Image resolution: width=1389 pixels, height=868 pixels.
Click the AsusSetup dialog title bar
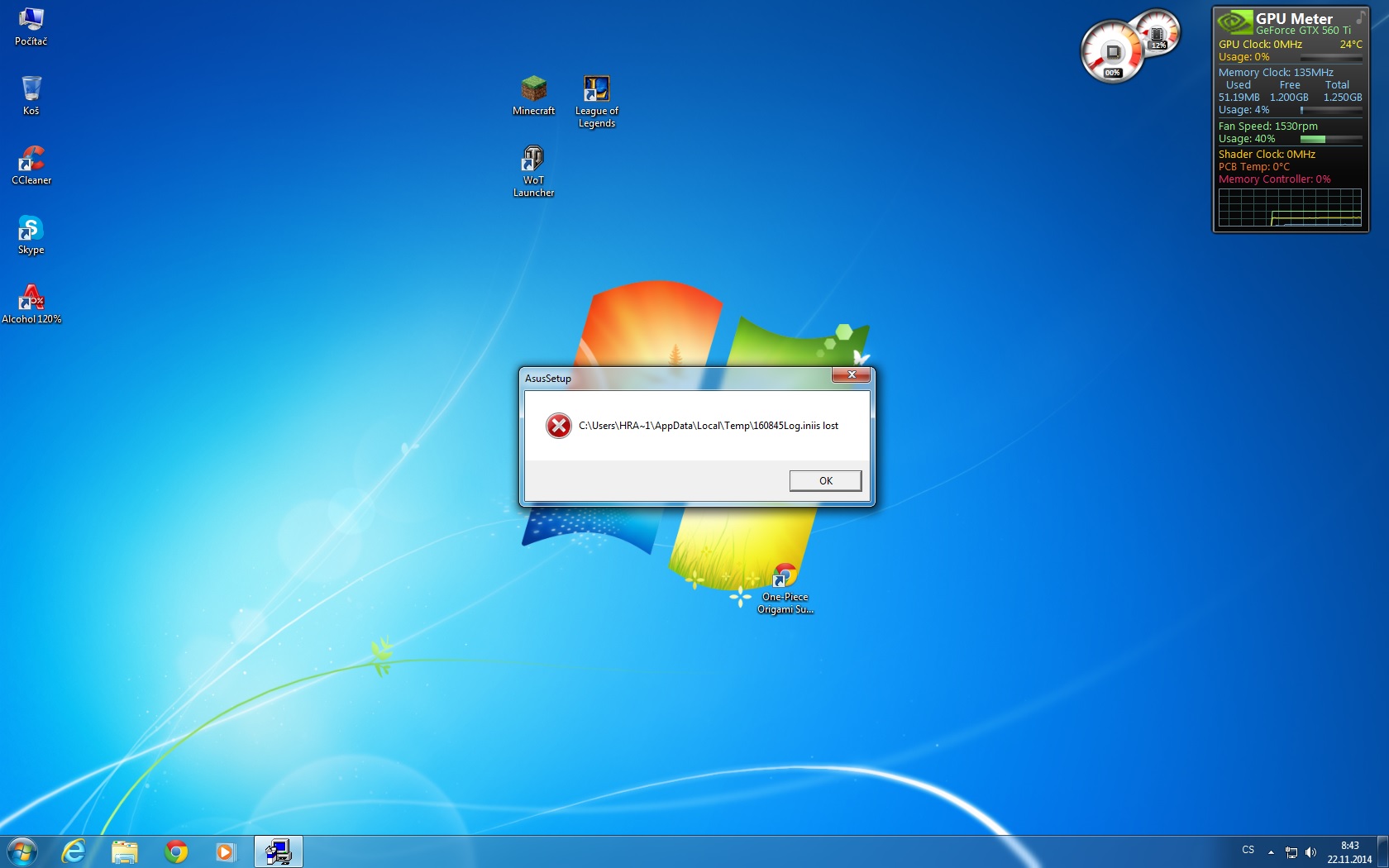676,378
